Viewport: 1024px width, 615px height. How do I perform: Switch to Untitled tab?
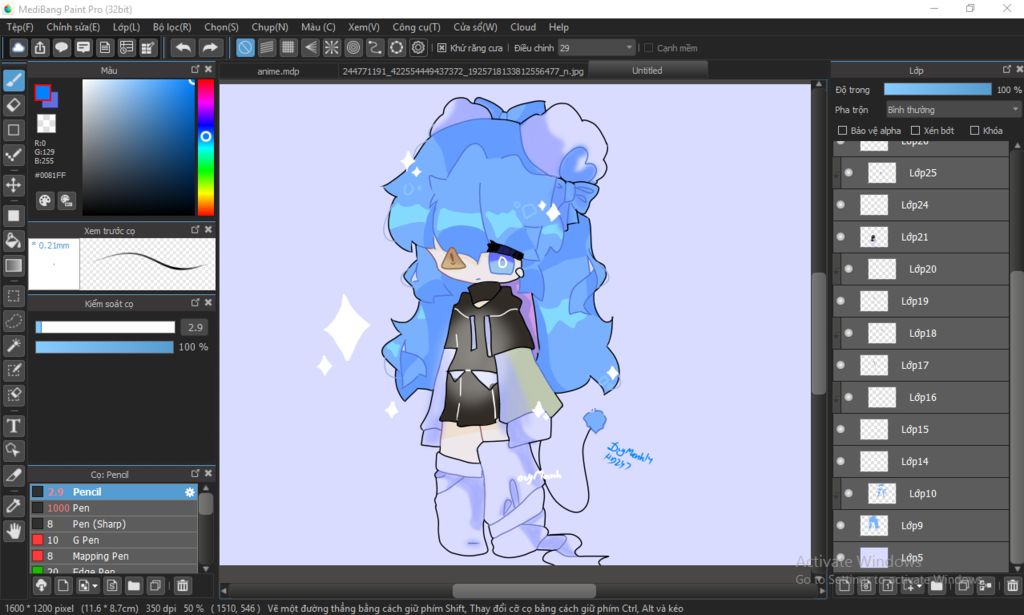[647, 70]
